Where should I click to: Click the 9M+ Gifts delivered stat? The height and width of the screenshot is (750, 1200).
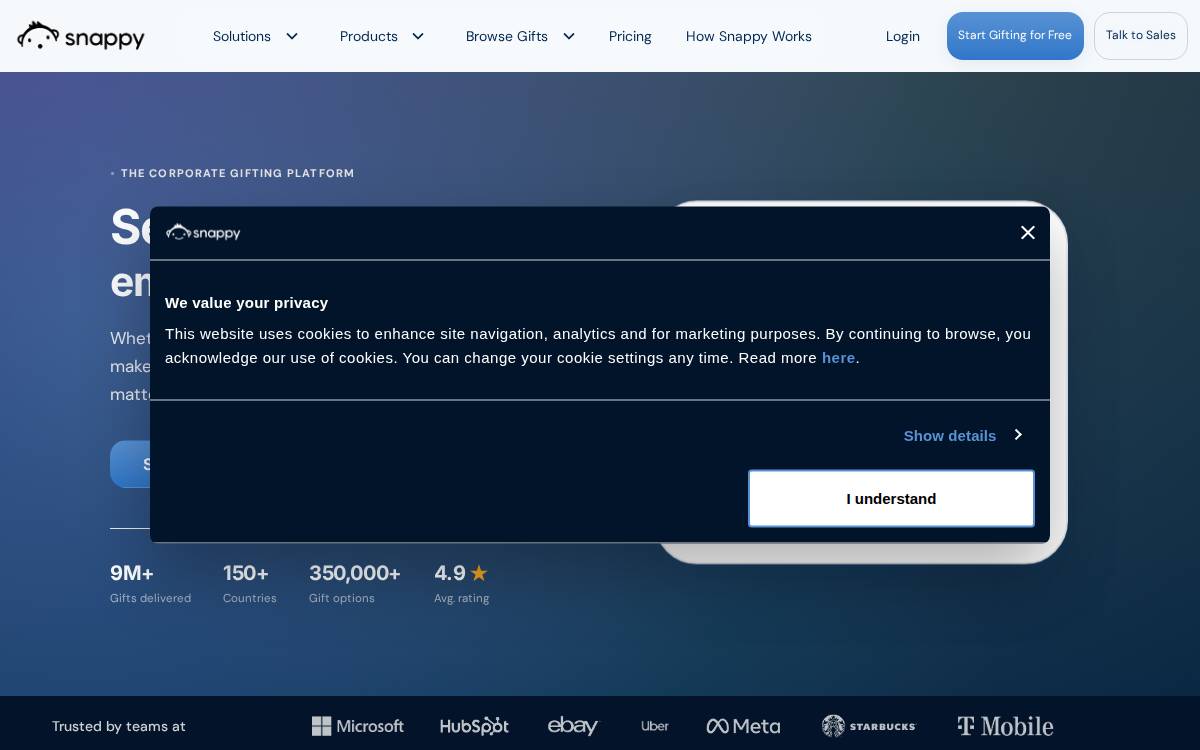[150, 584]
